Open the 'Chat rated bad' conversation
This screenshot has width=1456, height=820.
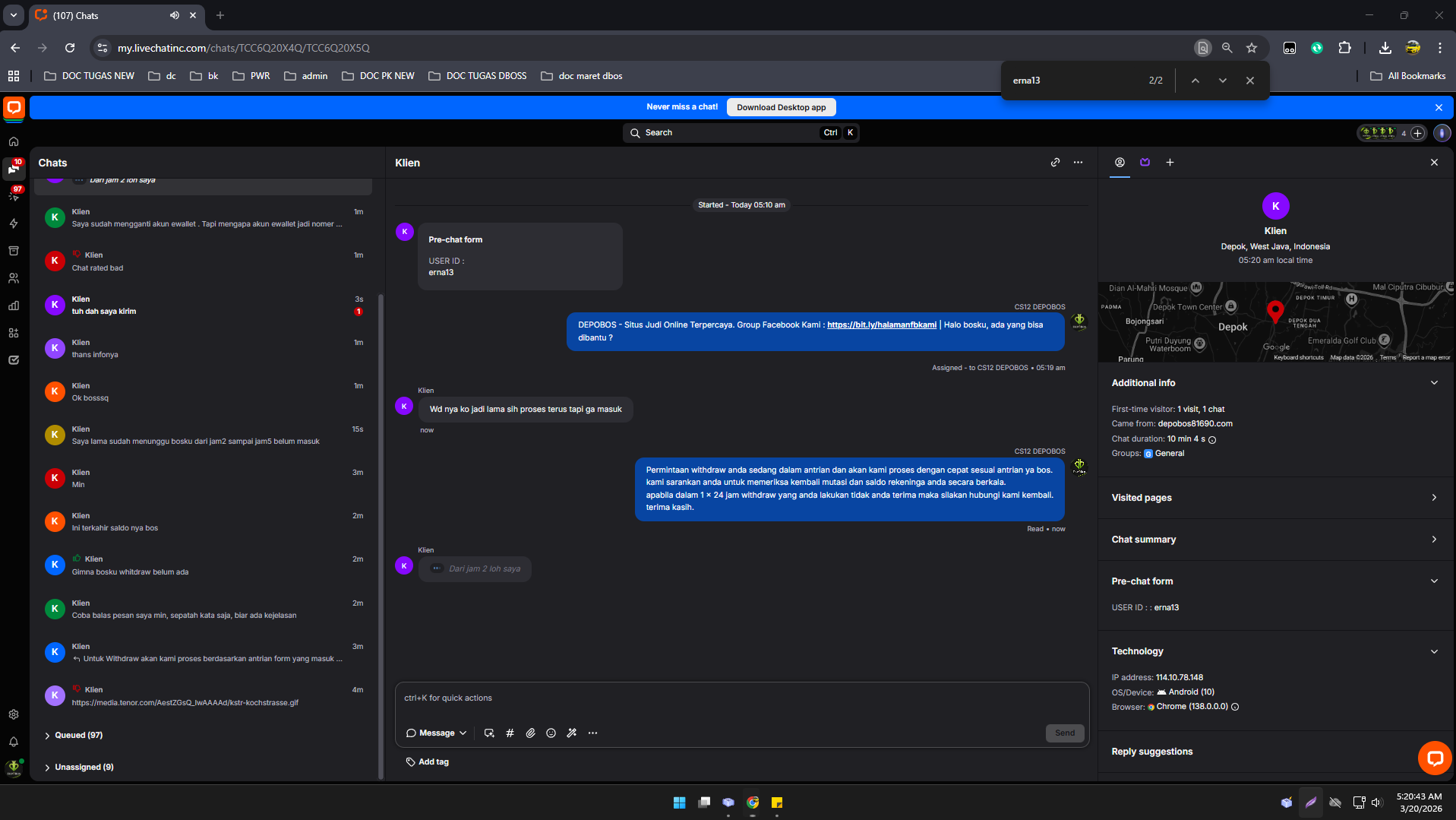point(204,261)
